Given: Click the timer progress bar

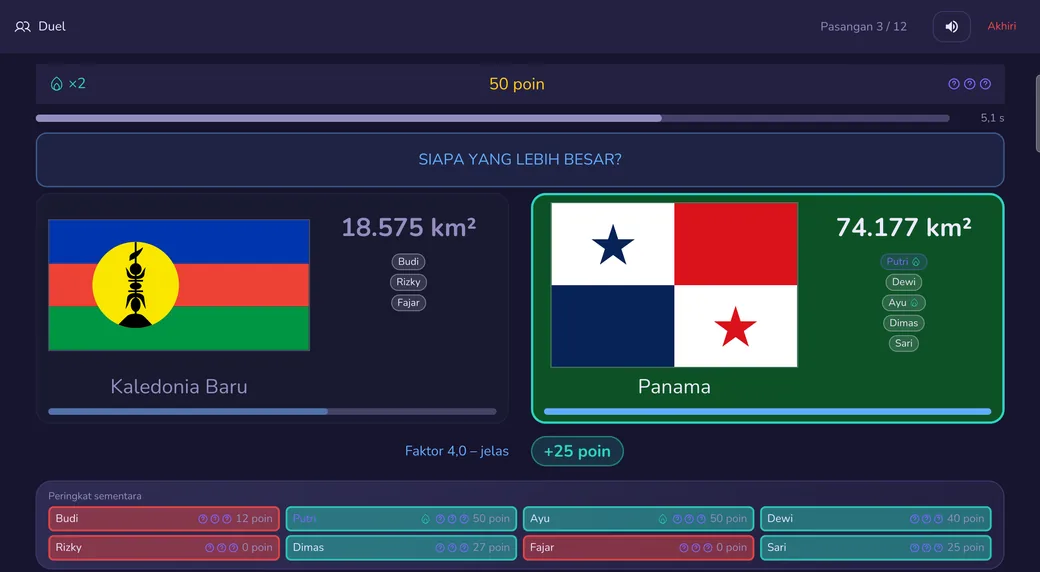Looking at the screenshot, I should [493, 118].
